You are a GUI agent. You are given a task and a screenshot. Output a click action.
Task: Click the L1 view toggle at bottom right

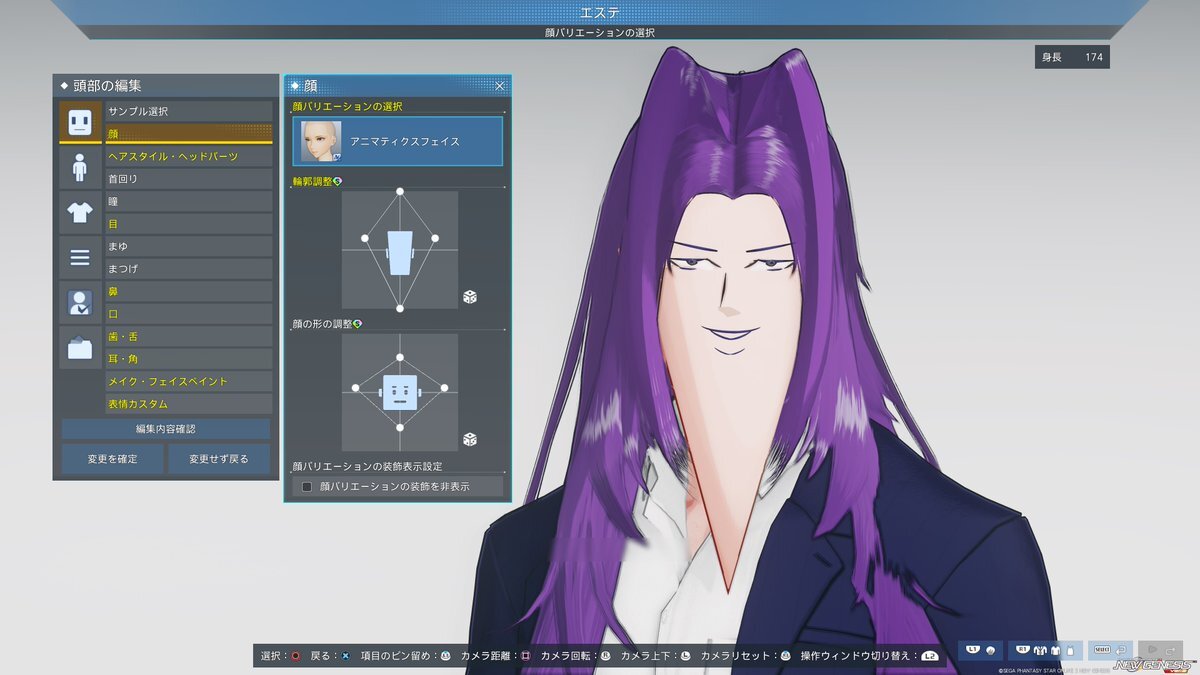(979, 650)
